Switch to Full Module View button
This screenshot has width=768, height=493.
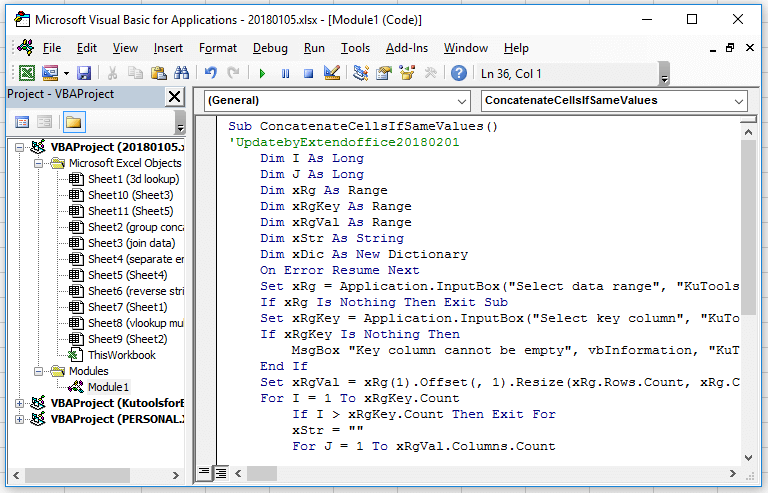[222, 471]
